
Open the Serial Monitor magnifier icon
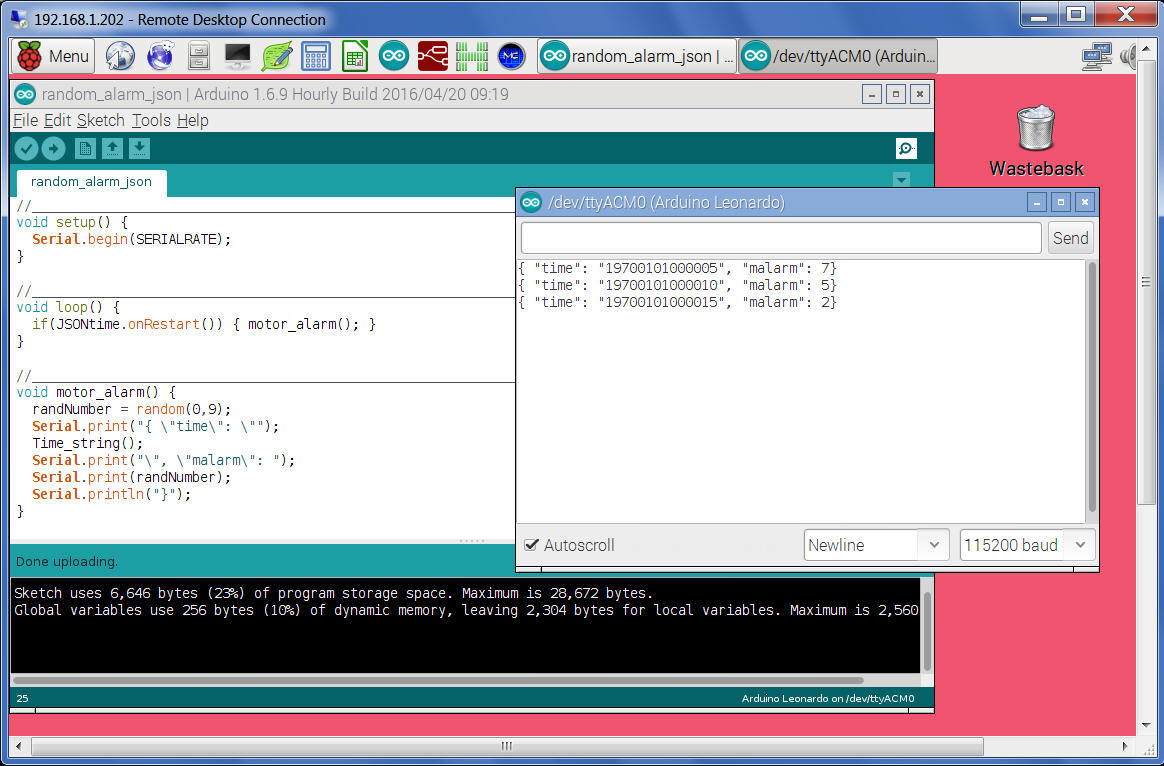click(x=906, y=149)
